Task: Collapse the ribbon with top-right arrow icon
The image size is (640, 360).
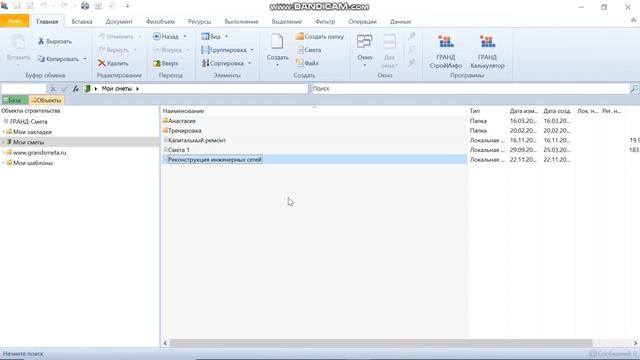Action: click(x=634, y=20)
